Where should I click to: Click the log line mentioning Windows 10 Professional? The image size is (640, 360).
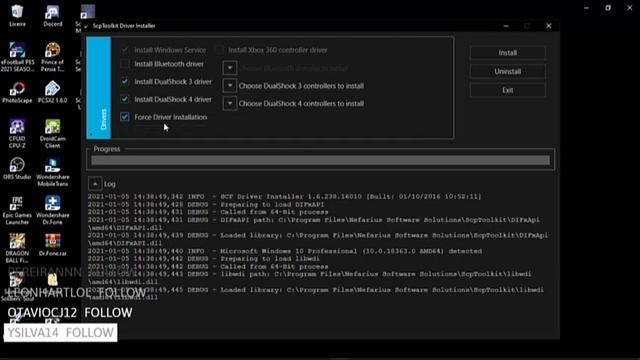click(x=284, y=251)
